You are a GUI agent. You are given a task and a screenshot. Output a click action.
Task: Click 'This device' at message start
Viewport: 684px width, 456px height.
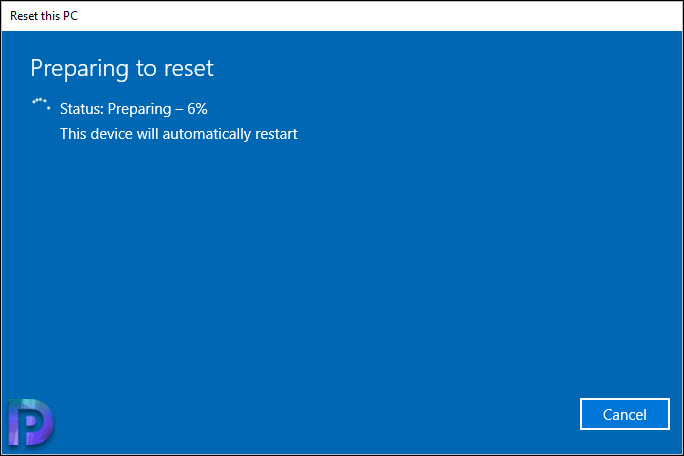coord(96,134)
